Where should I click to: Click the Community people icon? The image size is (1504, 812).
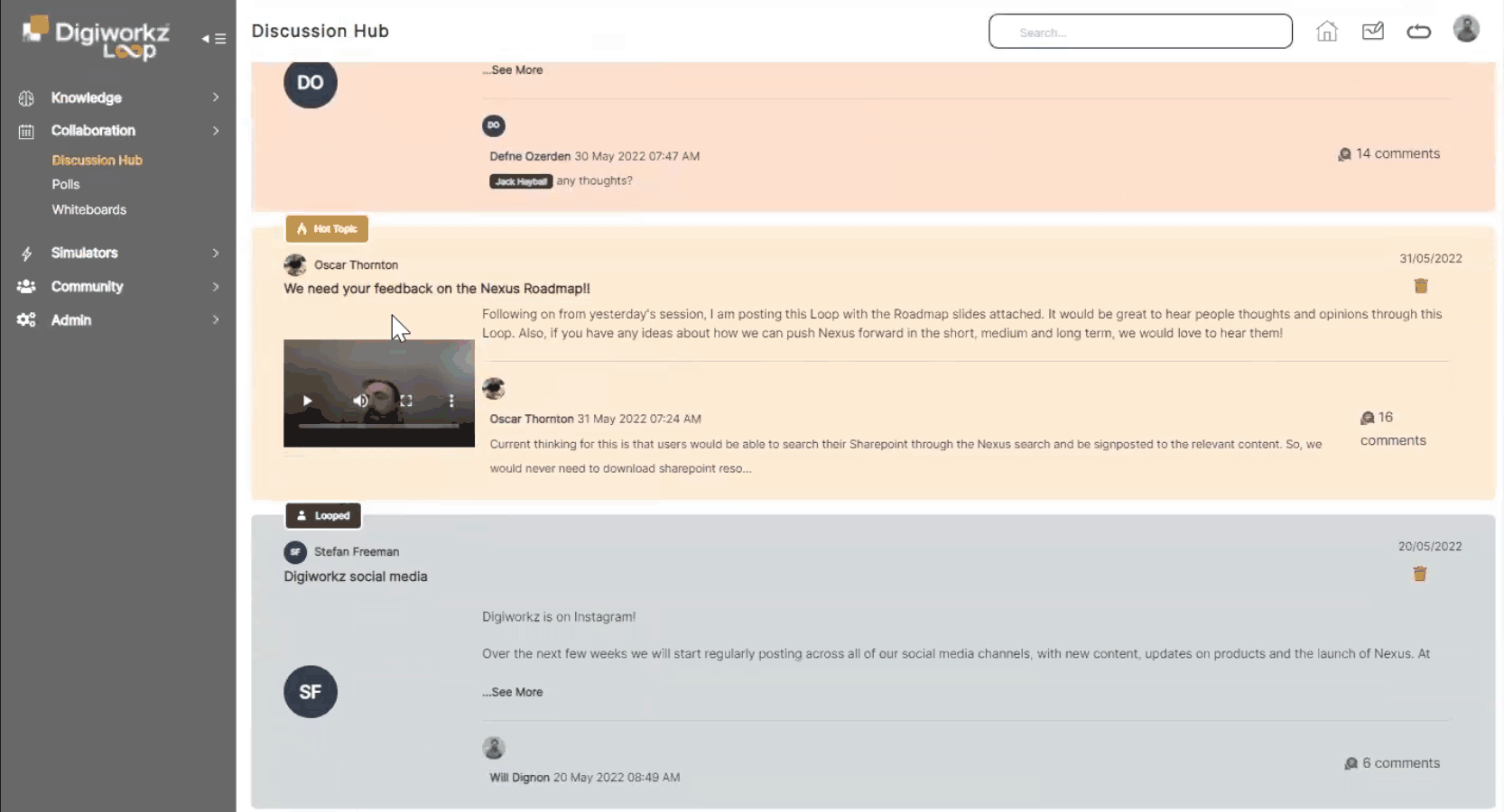click(x=26, y=286)
